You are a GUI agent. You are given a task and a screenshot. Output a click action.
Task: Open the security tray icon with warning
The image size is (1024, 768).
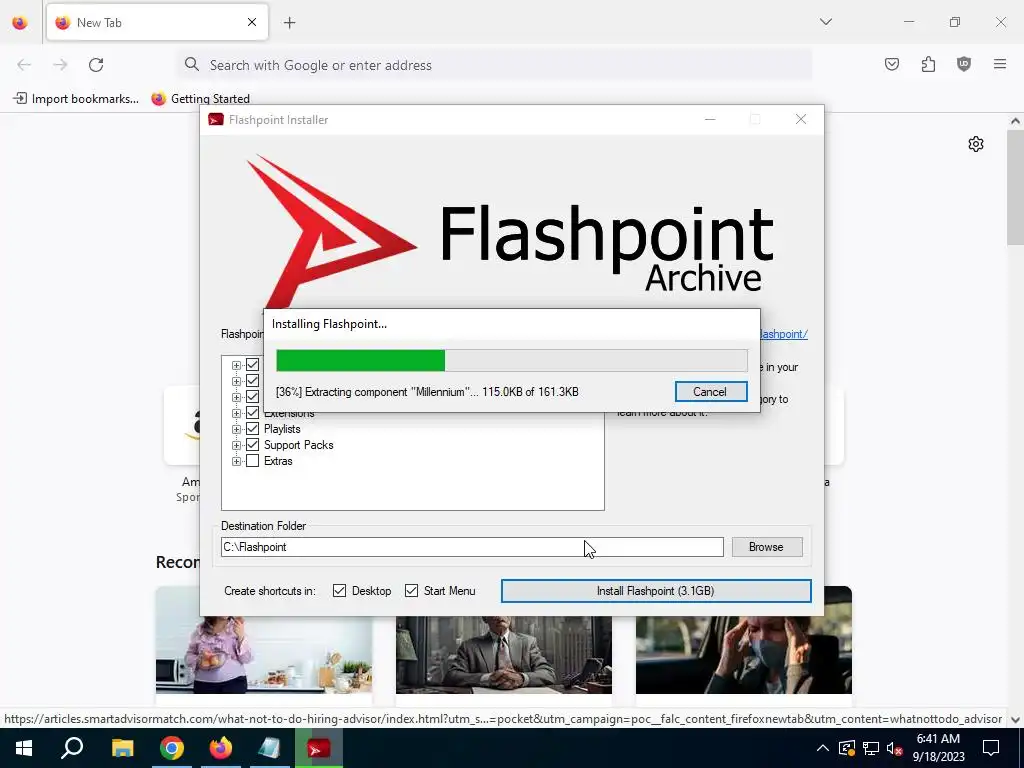click(847, 748)
